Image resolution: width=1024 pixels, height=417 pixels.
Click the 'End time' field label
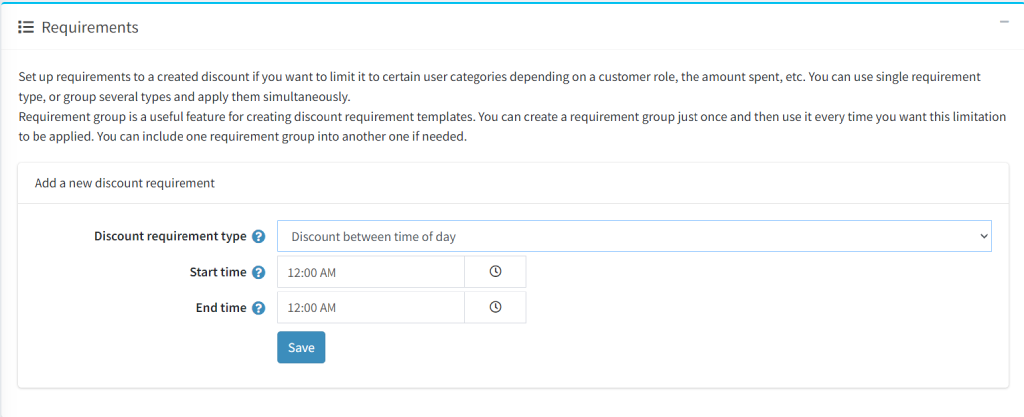coord(221,308)
